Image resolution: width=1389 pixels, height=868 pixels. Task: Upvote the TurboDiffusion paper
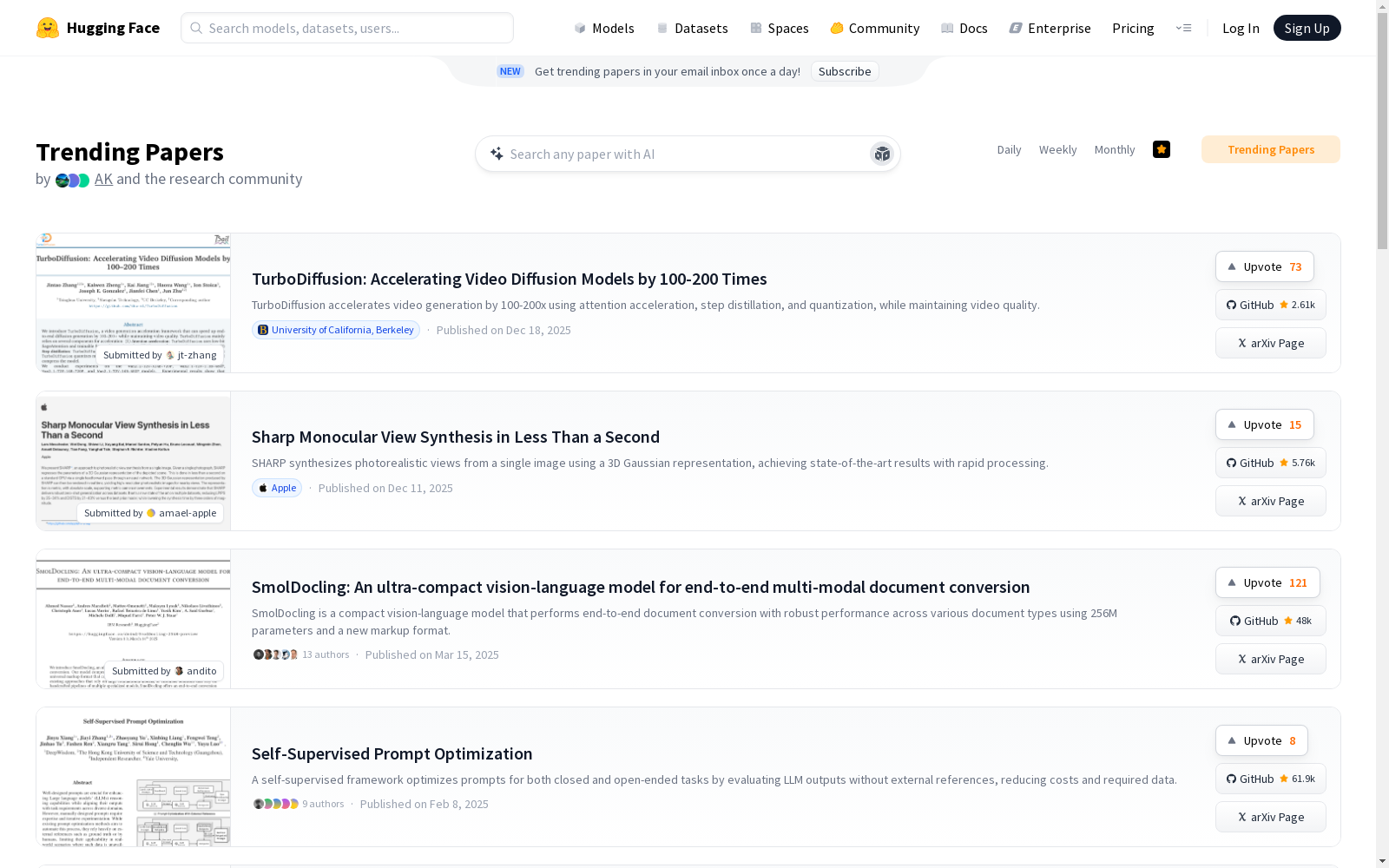[1264, 266]
